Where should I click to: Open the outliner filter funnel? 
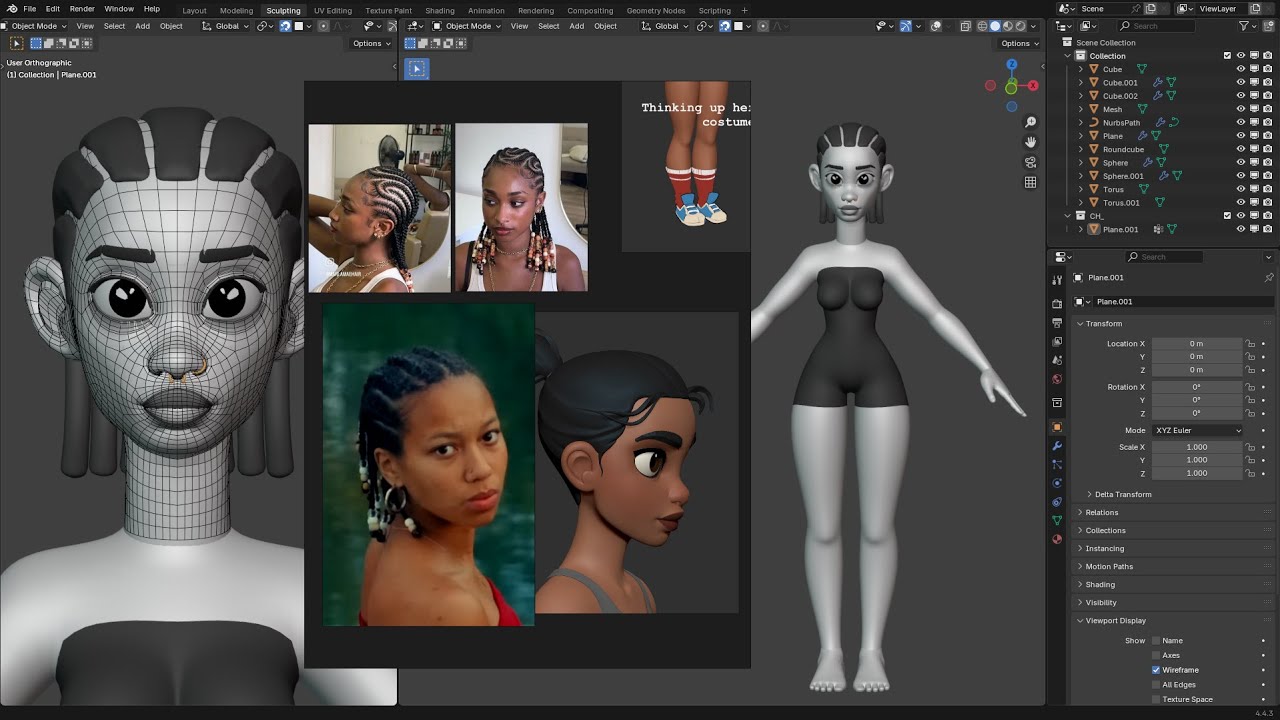click(x=1245, y=26)
